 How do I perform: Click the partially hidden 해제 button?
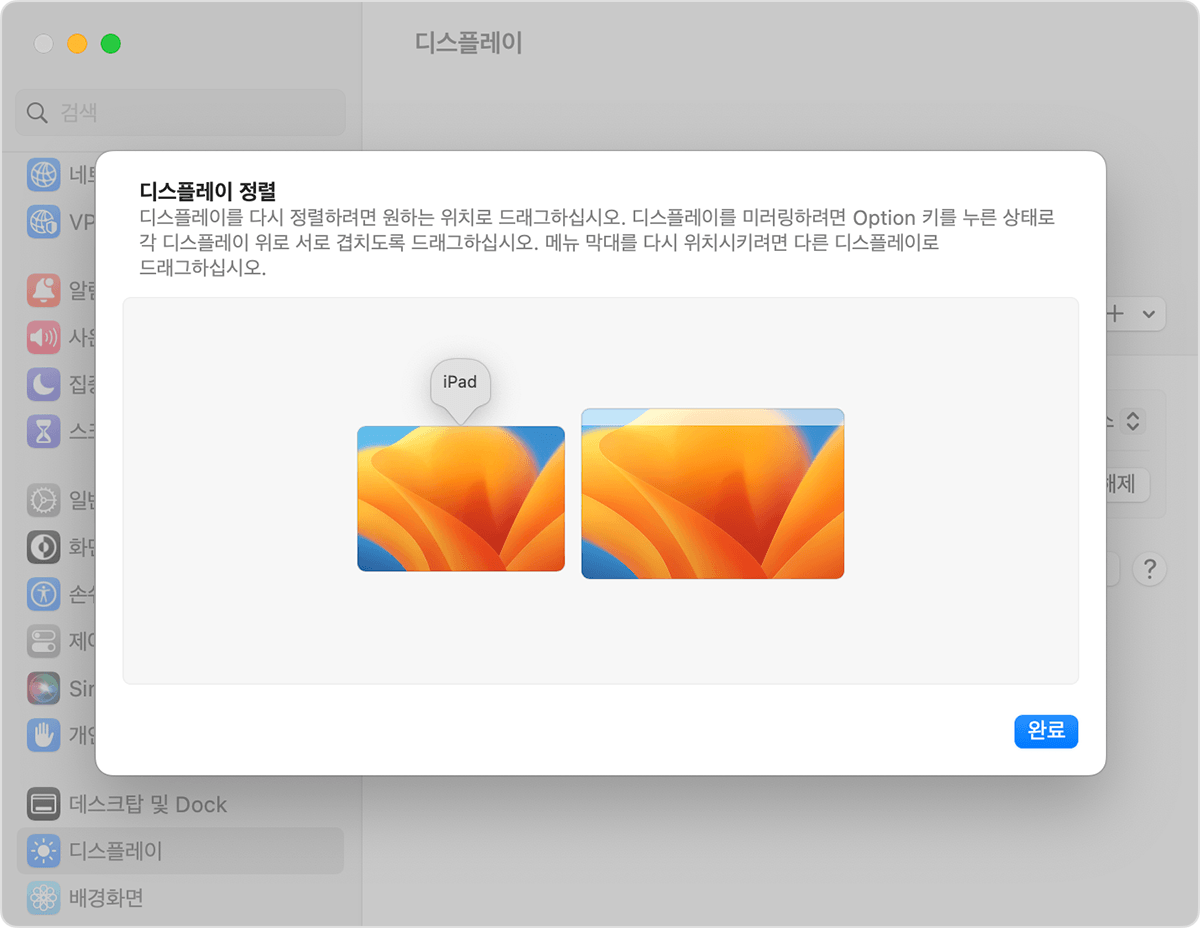pos(1127,485)
